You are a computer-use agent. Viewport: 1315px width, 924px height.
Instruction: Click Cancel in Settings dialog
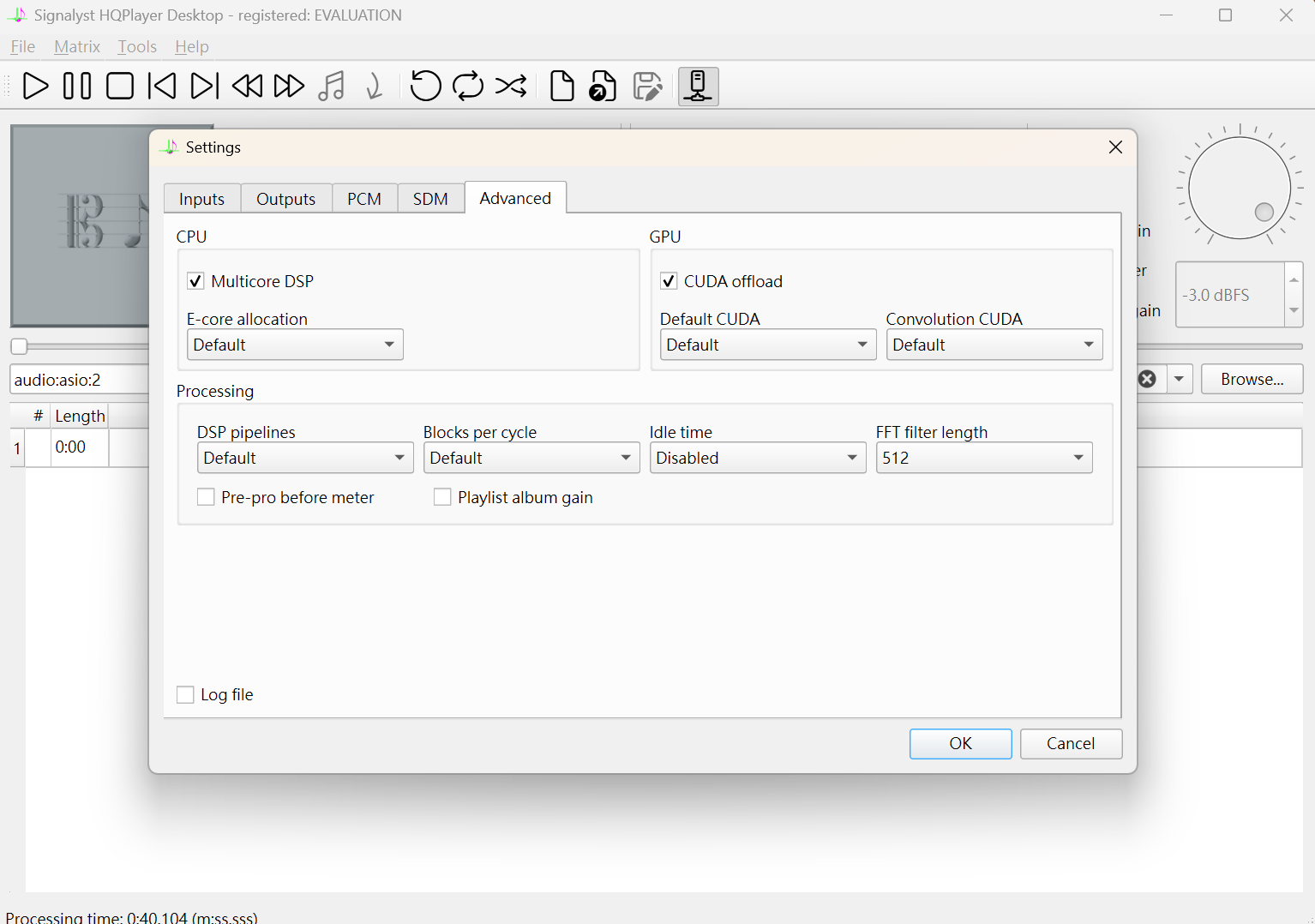pos(1072,744)
